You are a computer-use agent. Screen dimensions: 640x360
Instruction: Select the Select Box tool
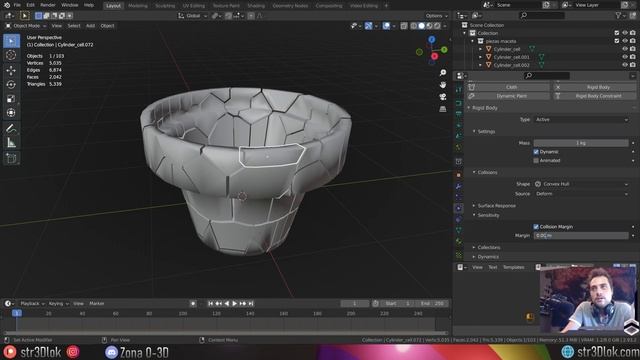pyautogui.click(x=11, y=41)
